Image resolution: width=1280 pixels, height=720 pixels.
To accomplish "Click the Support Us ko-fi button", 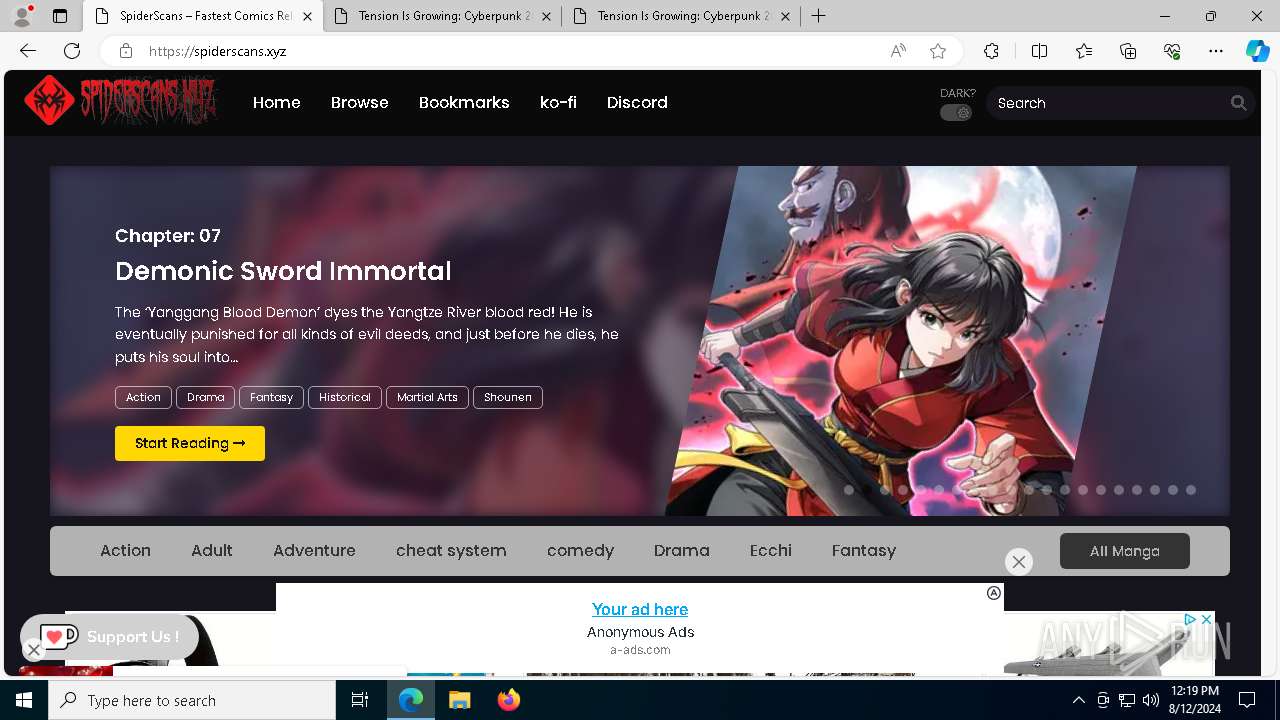I will (x=110, y=637).
